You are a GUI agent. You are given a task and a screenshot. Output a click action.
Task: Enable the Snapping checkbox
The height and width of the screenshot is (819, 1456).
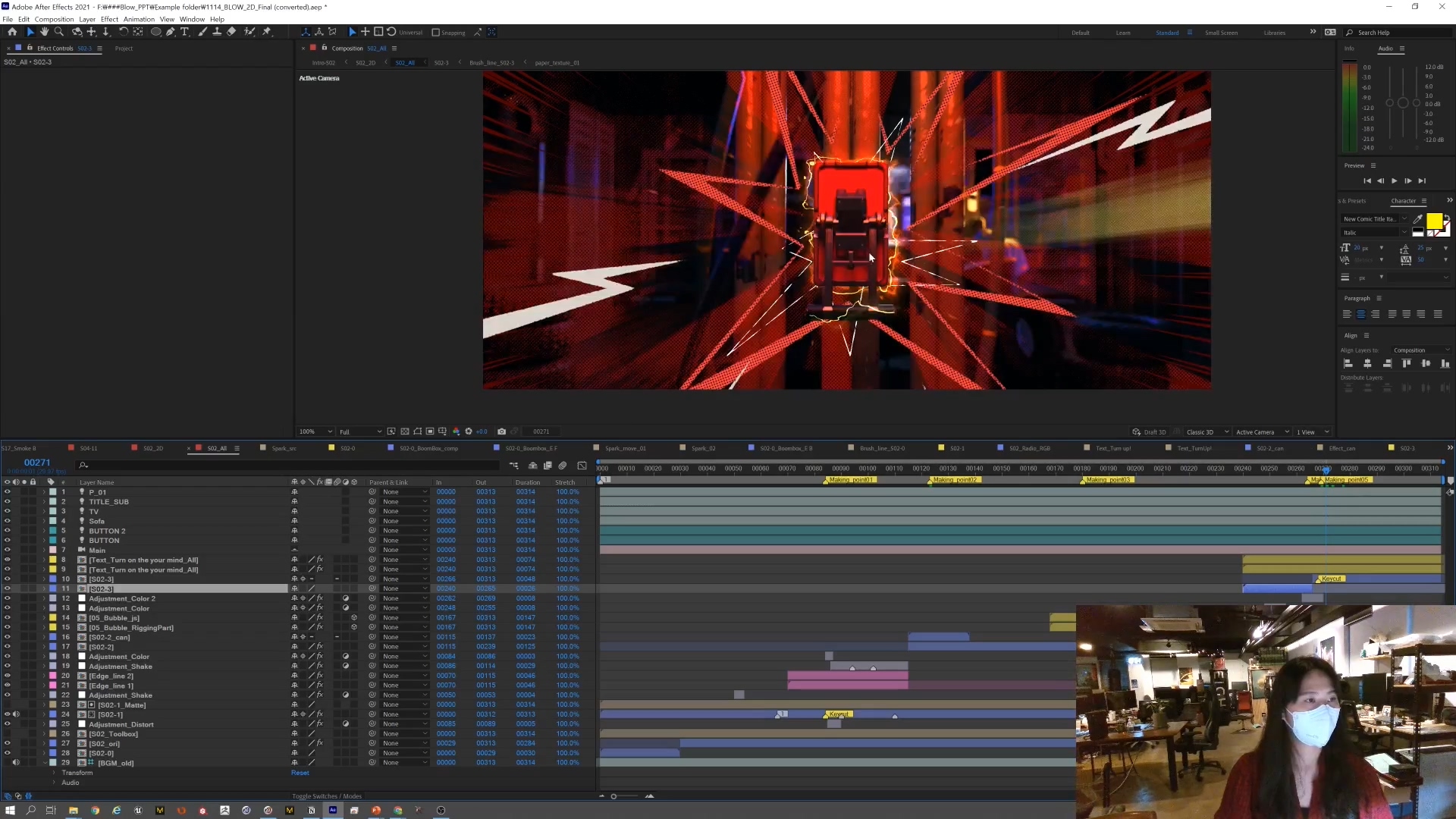click(x=436, y=33)
